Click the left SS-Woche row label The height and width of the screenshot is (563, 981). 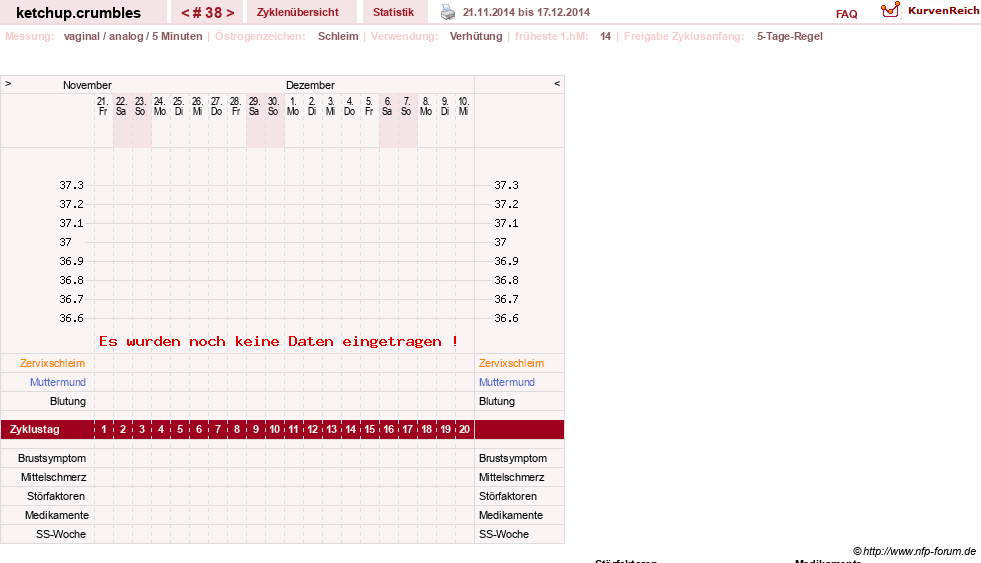click(x=61, y=534)
